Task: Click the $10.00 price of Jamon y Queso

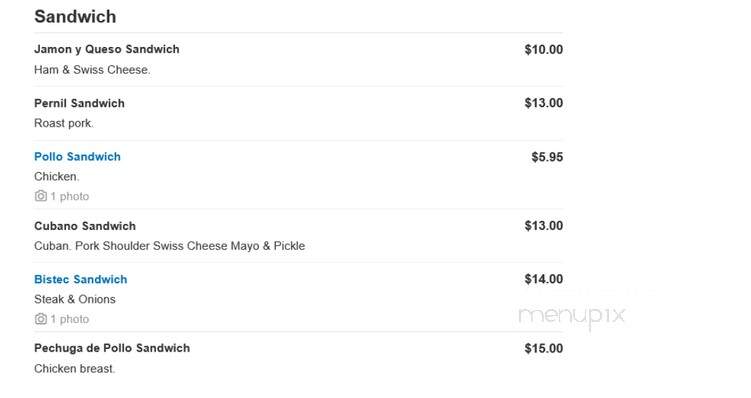Action: click(544, 49)
